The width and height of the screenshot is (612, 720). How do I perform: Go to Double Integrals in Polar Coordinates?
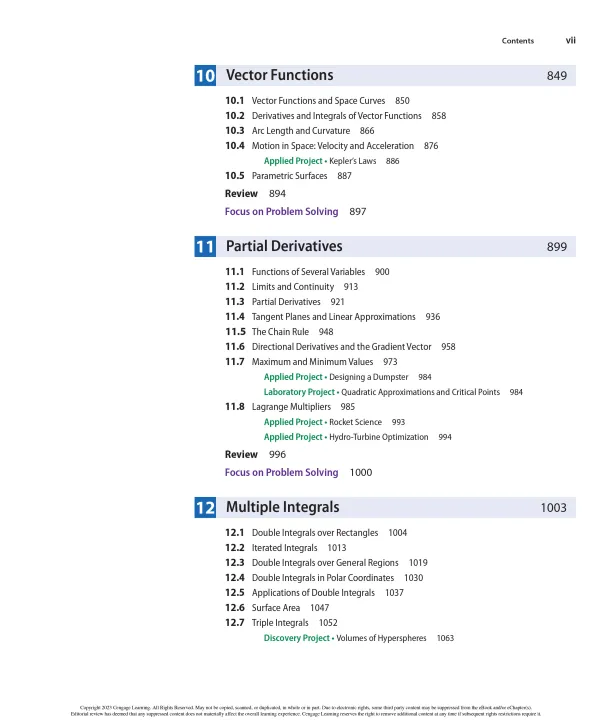click(324, 577)
